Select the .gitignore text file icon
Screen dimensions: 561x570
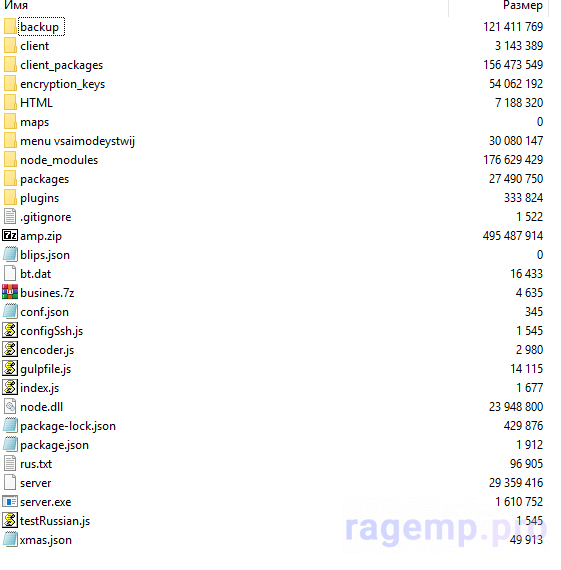tap(10, 216)
